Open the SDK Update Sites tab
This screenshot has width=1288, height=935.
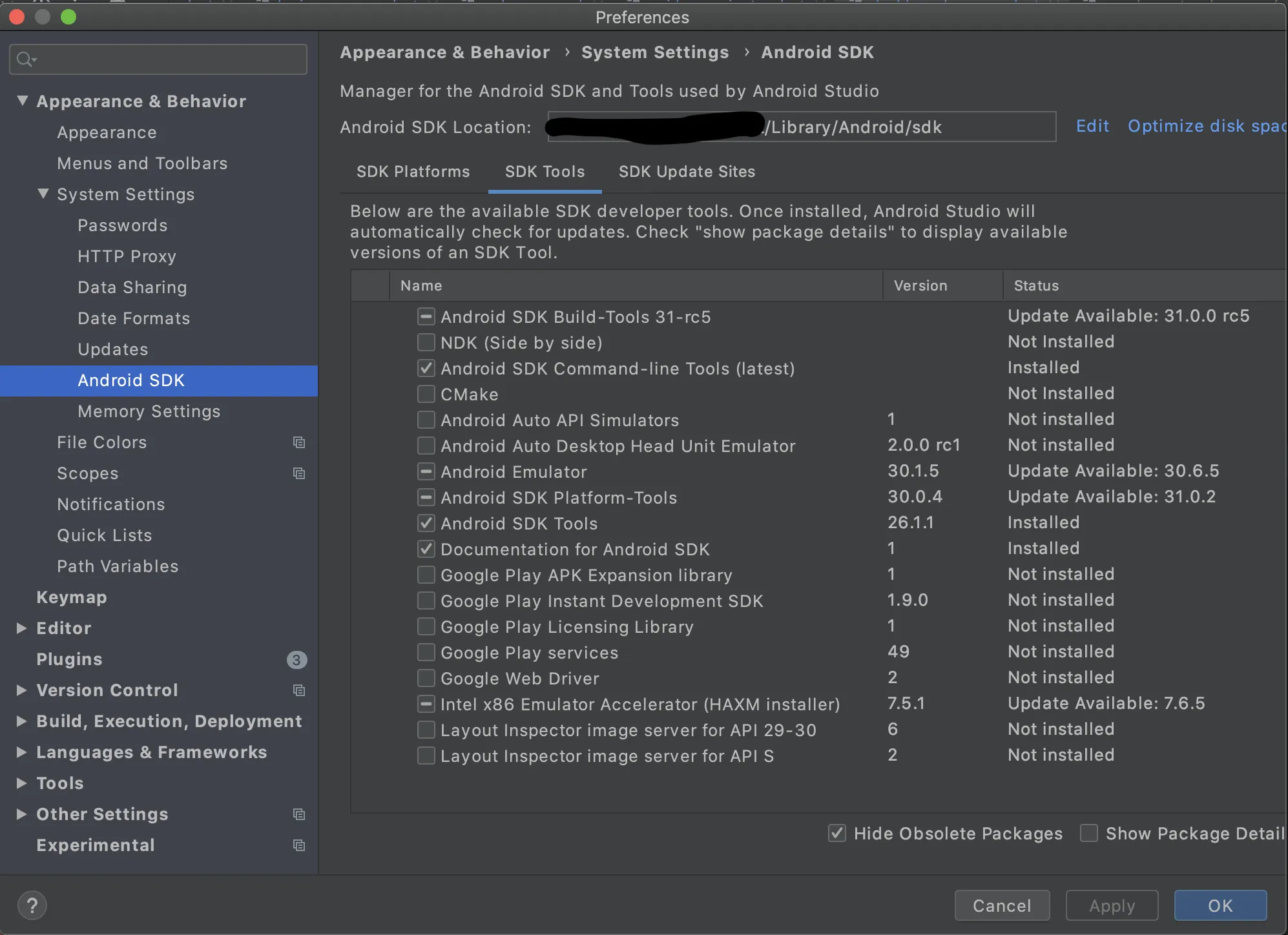tap(687, 172)
